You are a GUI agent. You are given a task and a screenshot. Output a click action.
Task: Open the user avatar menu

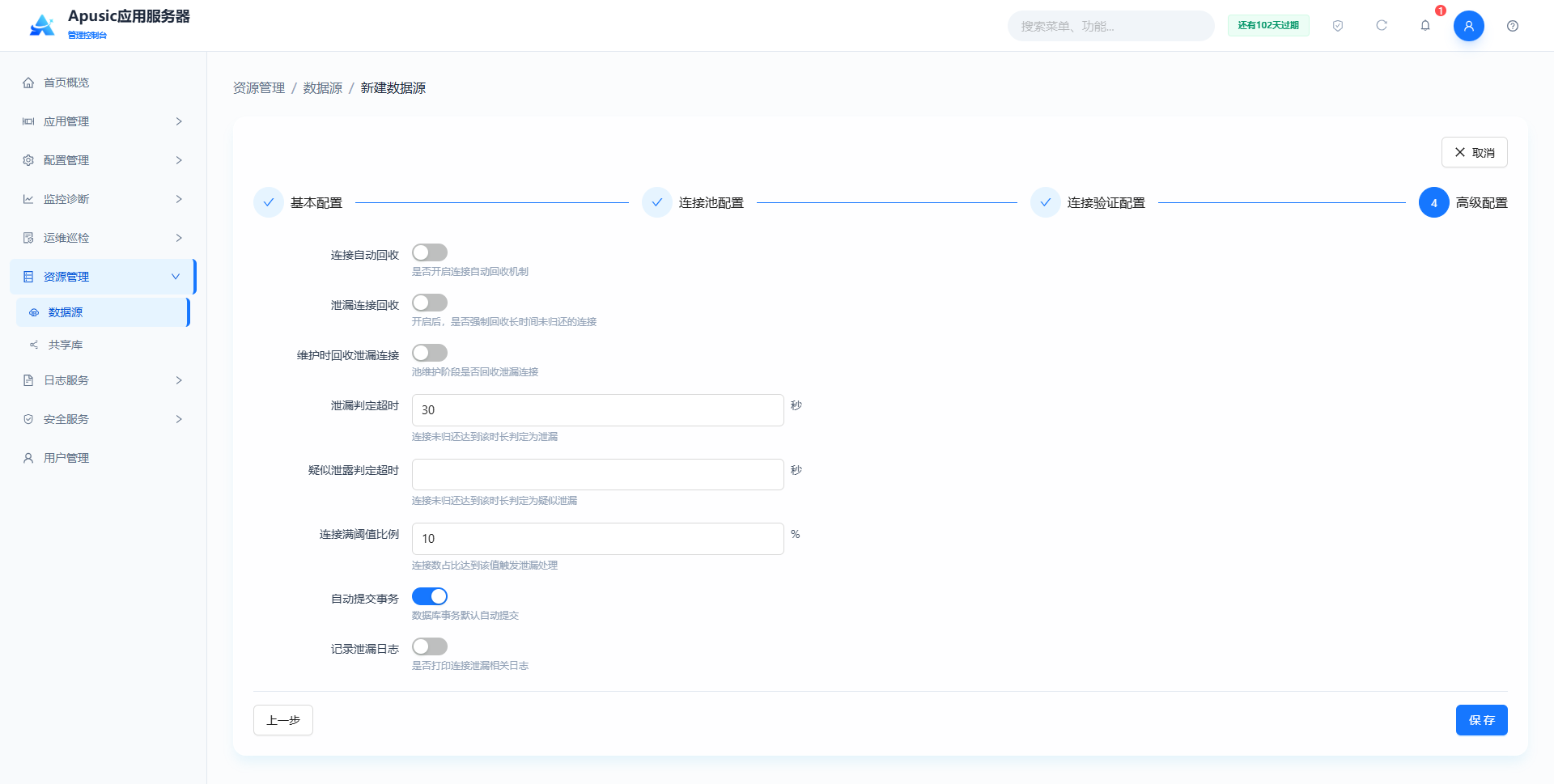[1468, 26]
